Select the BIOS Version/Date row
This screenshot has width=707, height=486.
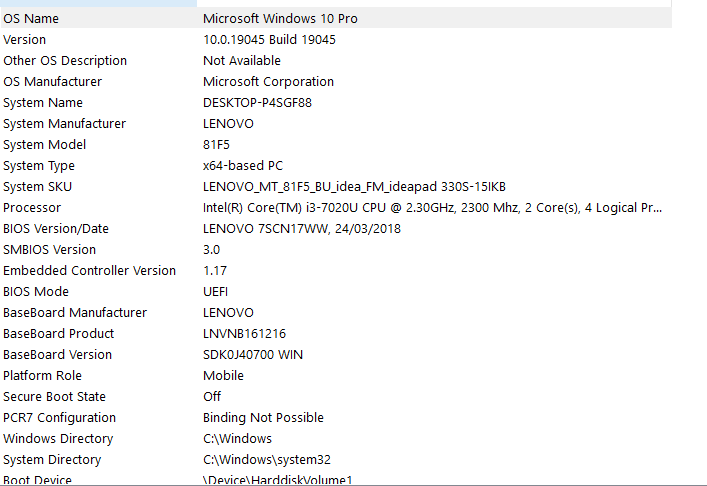point(56,229)
